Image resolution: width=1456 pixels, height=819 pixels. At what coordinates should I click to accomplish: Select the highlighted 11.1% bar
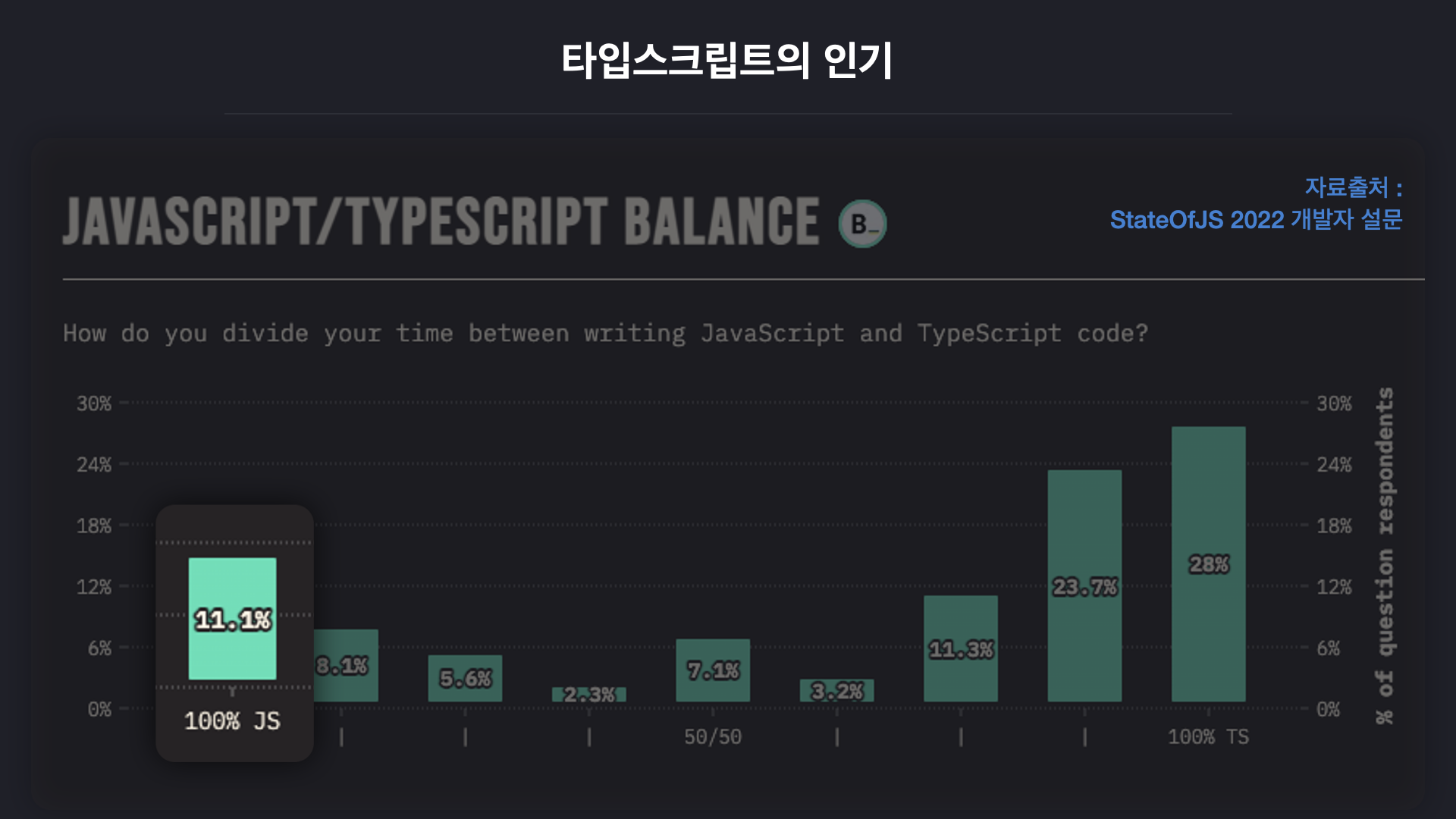pyautogui.click(x=232, y=619)
